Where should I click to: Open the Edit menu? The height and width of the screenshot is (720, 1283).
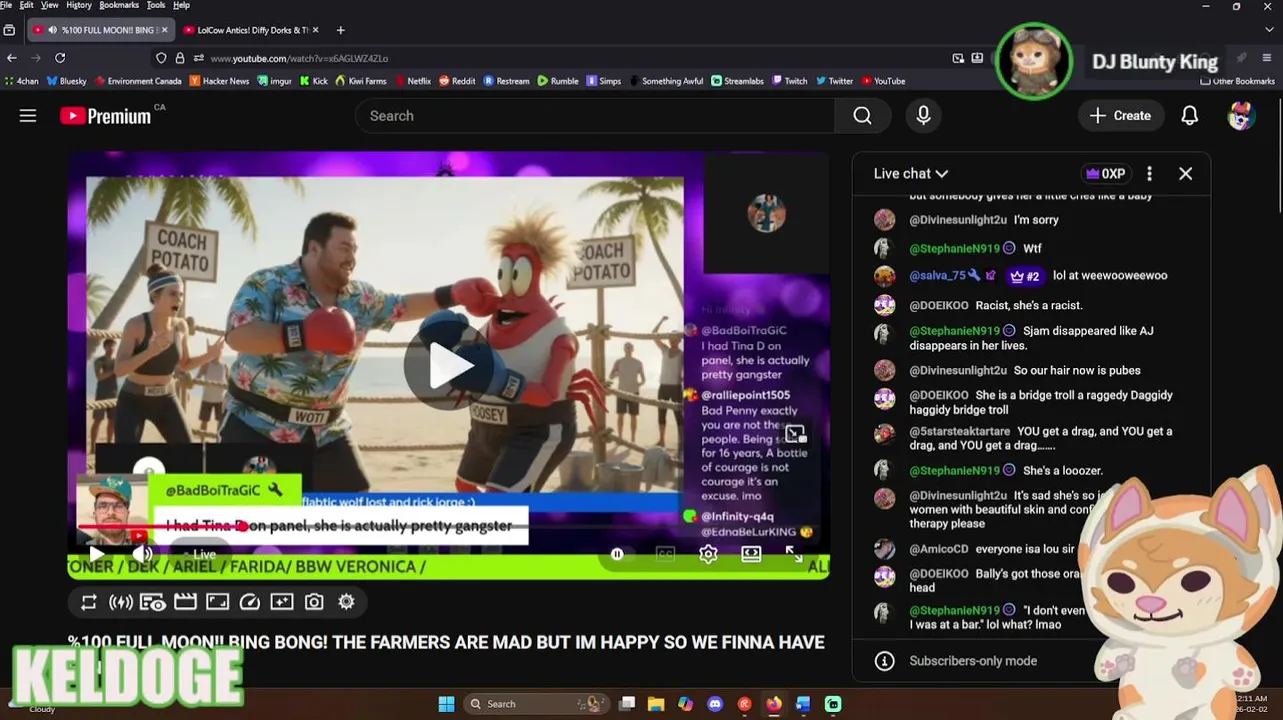26,5
